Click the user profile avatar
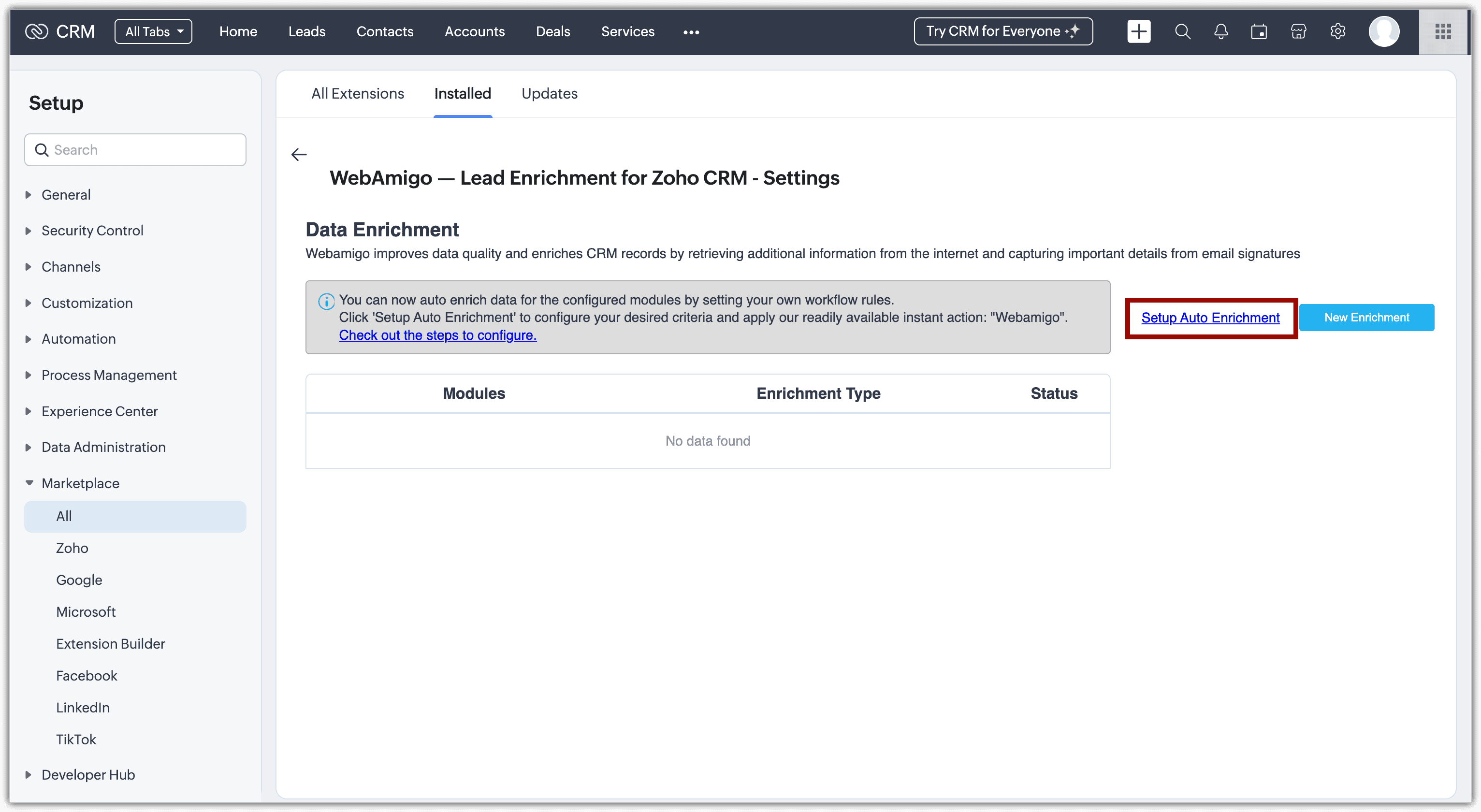This screenshot has height=812, width=1481. [x=1383, y=31]
